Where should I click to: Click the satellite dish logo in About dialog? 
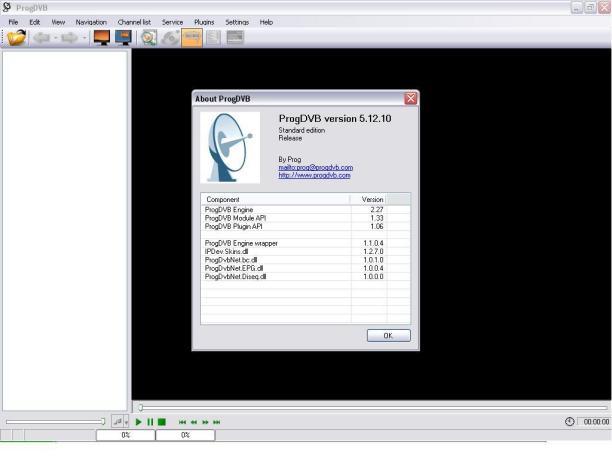click(230, 148)
